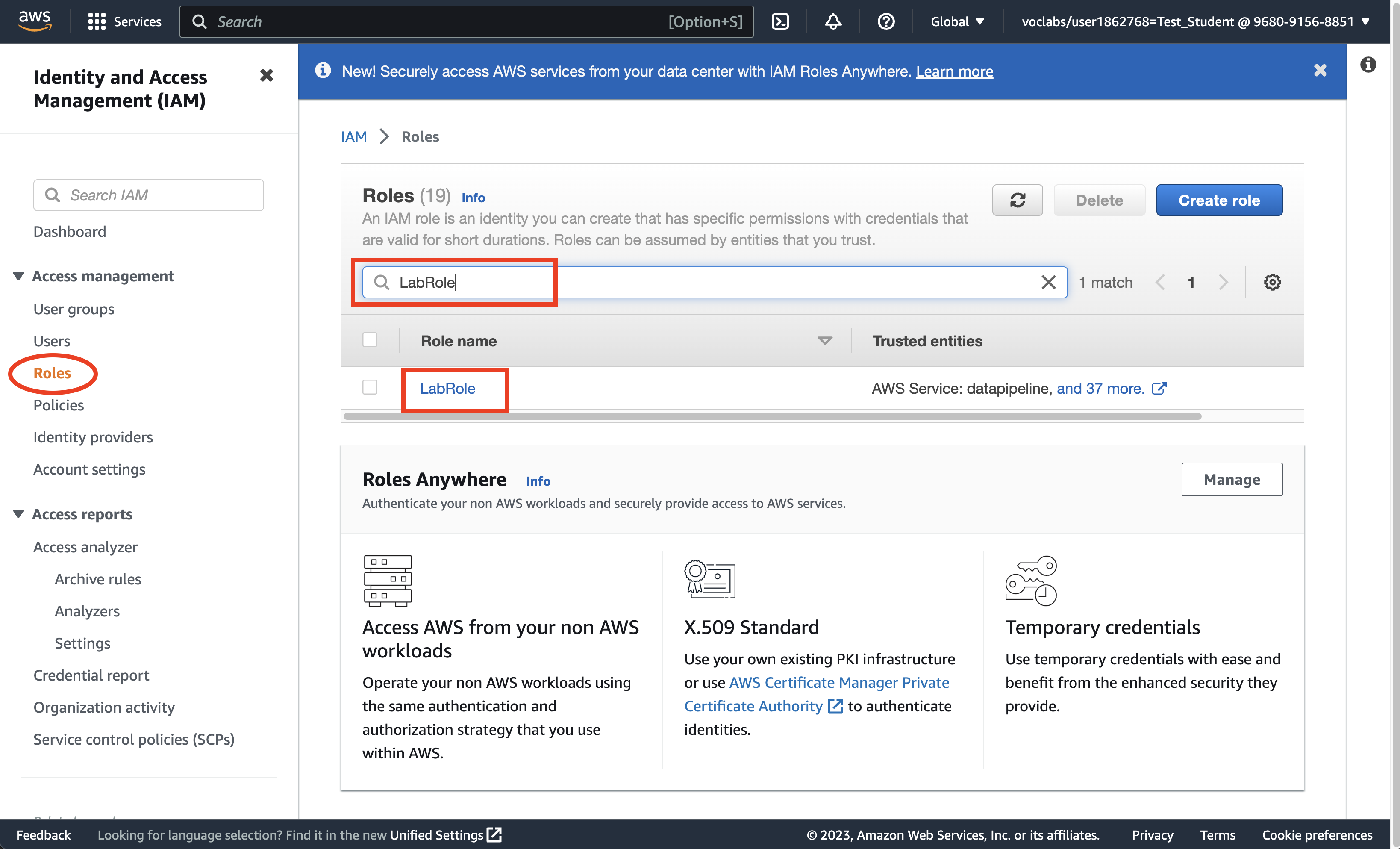Clear the LabRole search filter
The height and width of the screenshot is (849, 1400).
tap(1048, 283)
